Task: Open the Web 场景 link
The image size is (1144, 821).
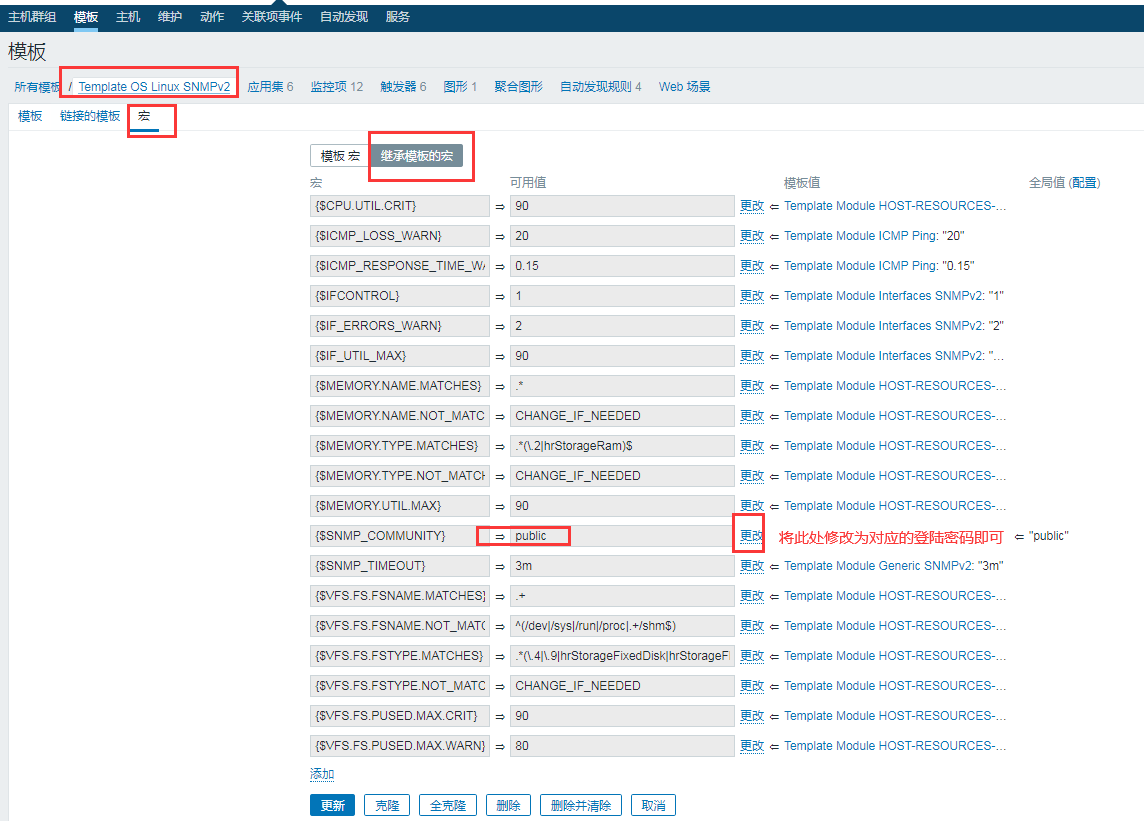Action: pos(684,87)
